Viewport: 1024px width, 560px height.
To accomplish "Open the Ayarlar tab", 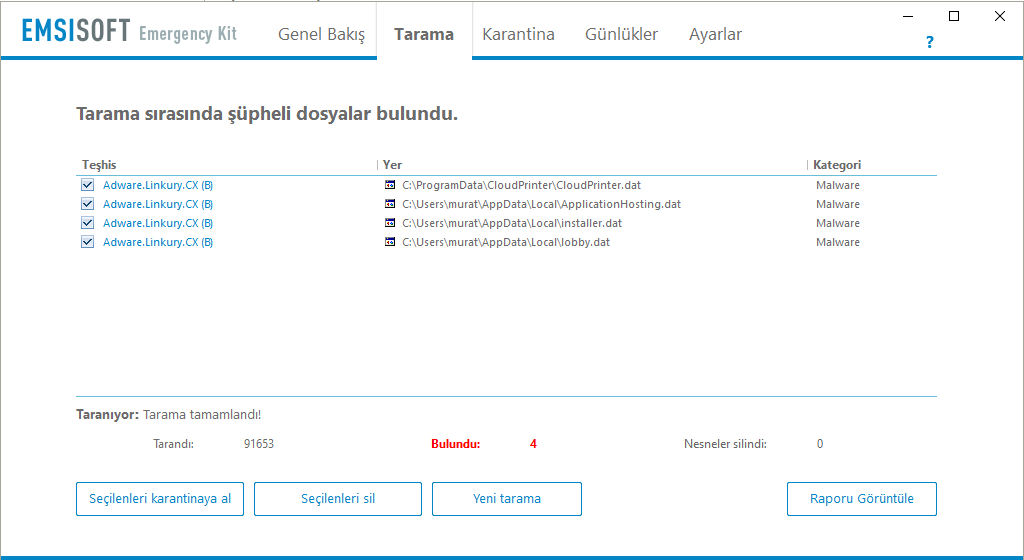I will click(x=715, y=34).
